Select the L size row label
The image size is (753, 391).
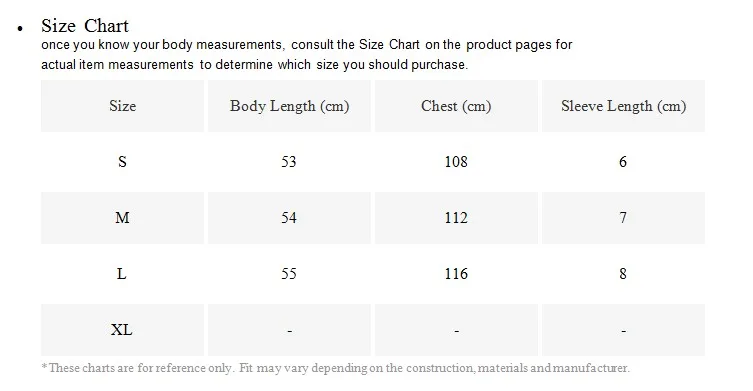121,274
